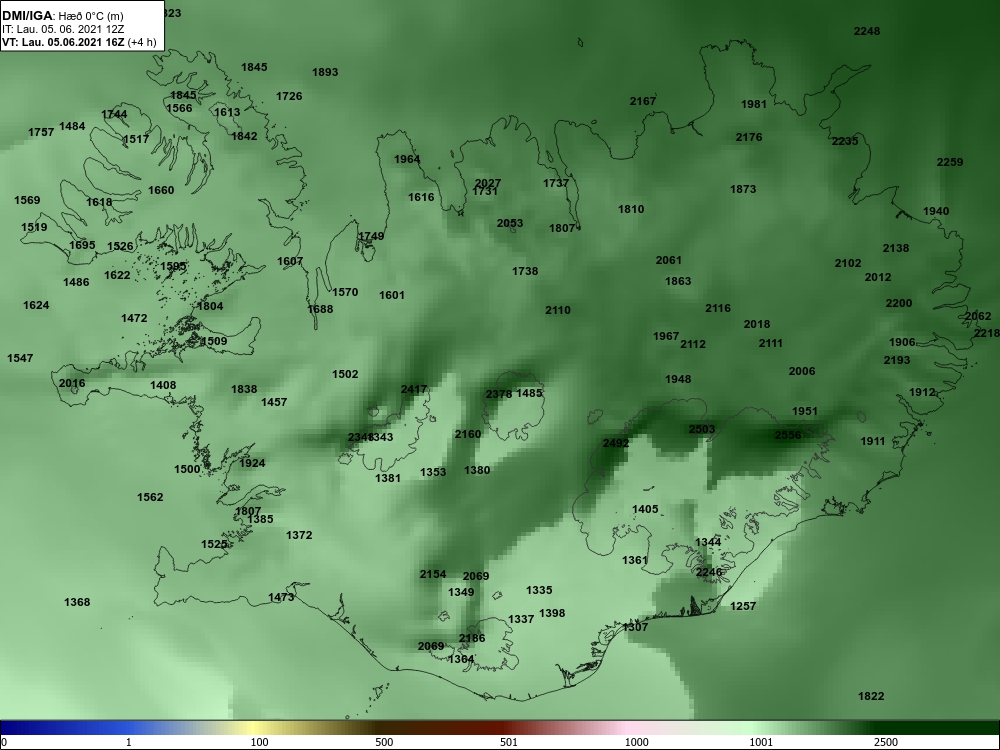Click the map value 2246
1000x750 pixels.
pyautogui.click(x=709, y=572)
